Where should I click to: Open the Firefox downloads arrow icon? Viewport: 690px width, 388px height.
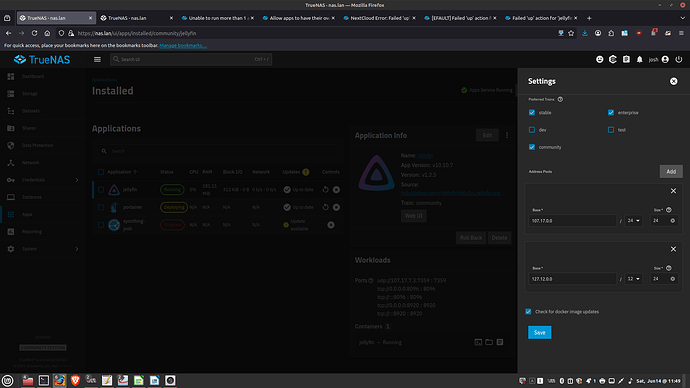[x=584, y=33]
